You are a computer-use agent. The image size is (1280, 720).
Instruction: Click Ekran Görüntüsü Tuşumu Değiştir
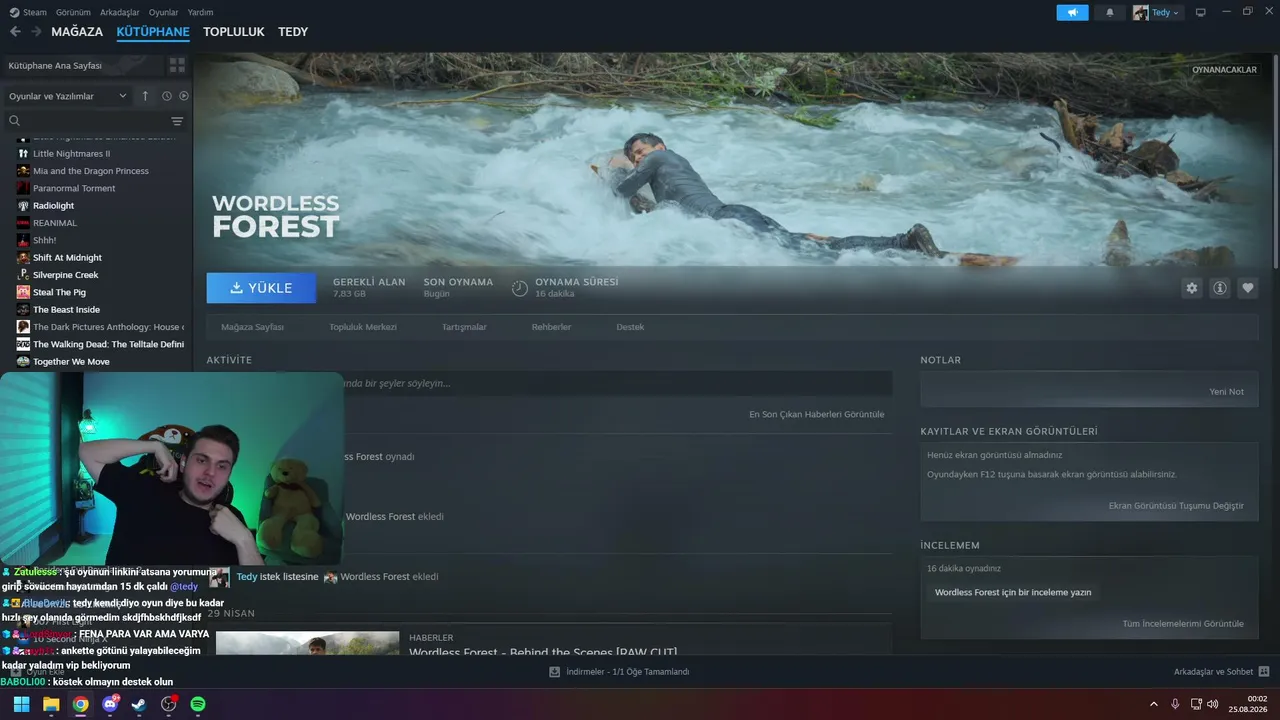[x=1176, y=506]
